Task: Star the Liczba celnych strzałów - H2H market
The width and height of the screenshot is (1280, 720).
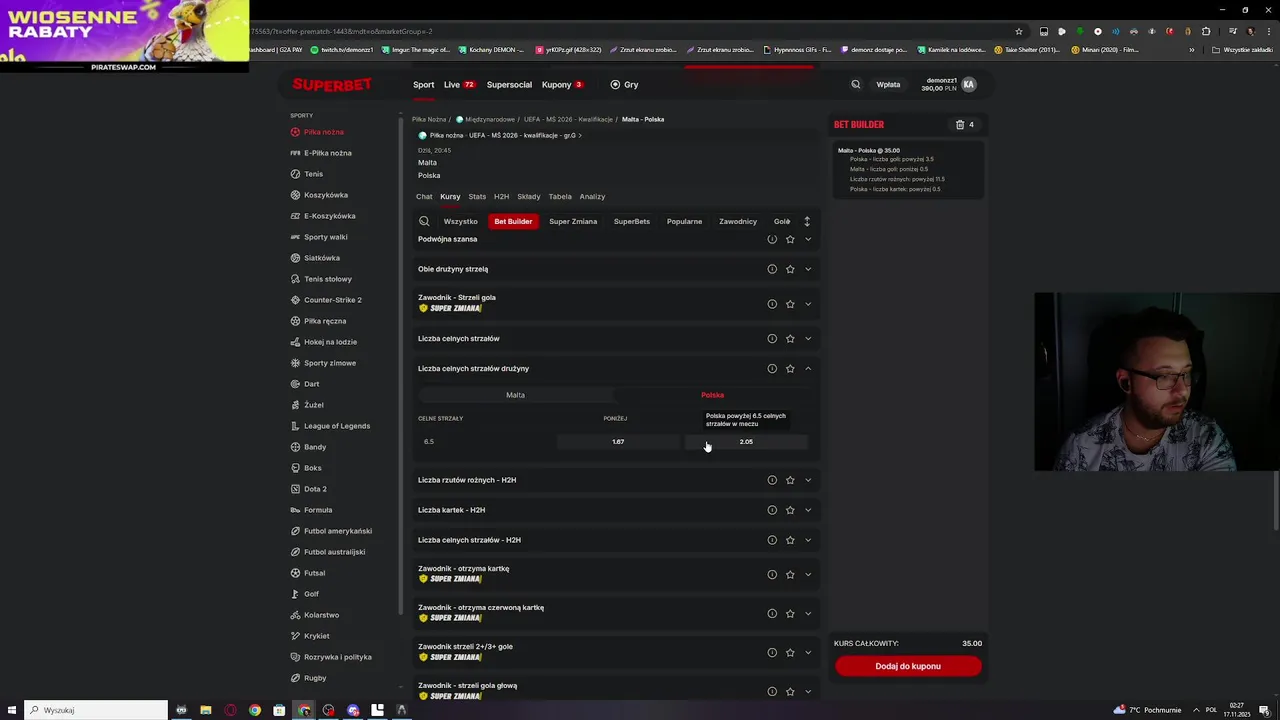Action: click(790, 540)
